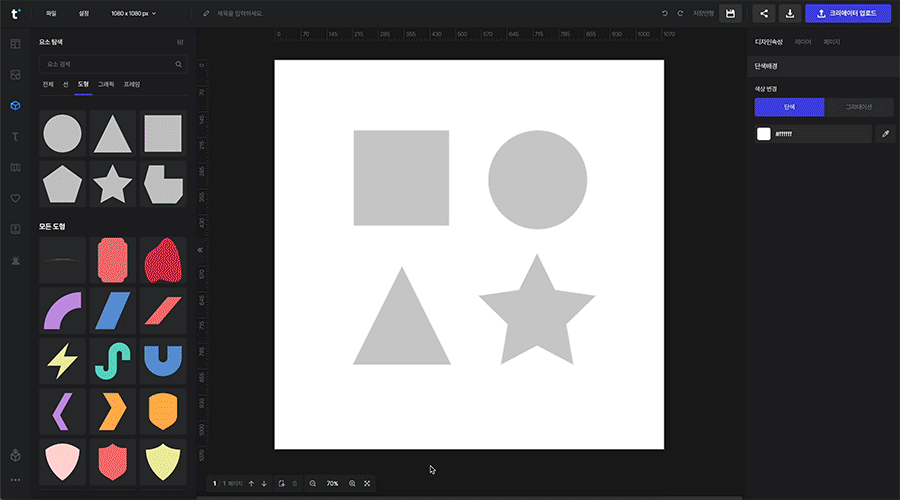The width and height of the screenshot is (900, 500).
Task: Zoom out using the minus magnifier icon
Action: [313, 484]
